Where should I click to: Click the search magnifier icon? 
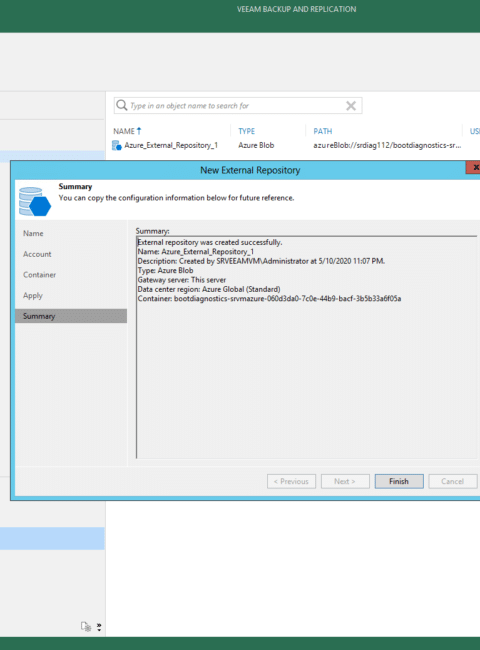coord(121,105)
